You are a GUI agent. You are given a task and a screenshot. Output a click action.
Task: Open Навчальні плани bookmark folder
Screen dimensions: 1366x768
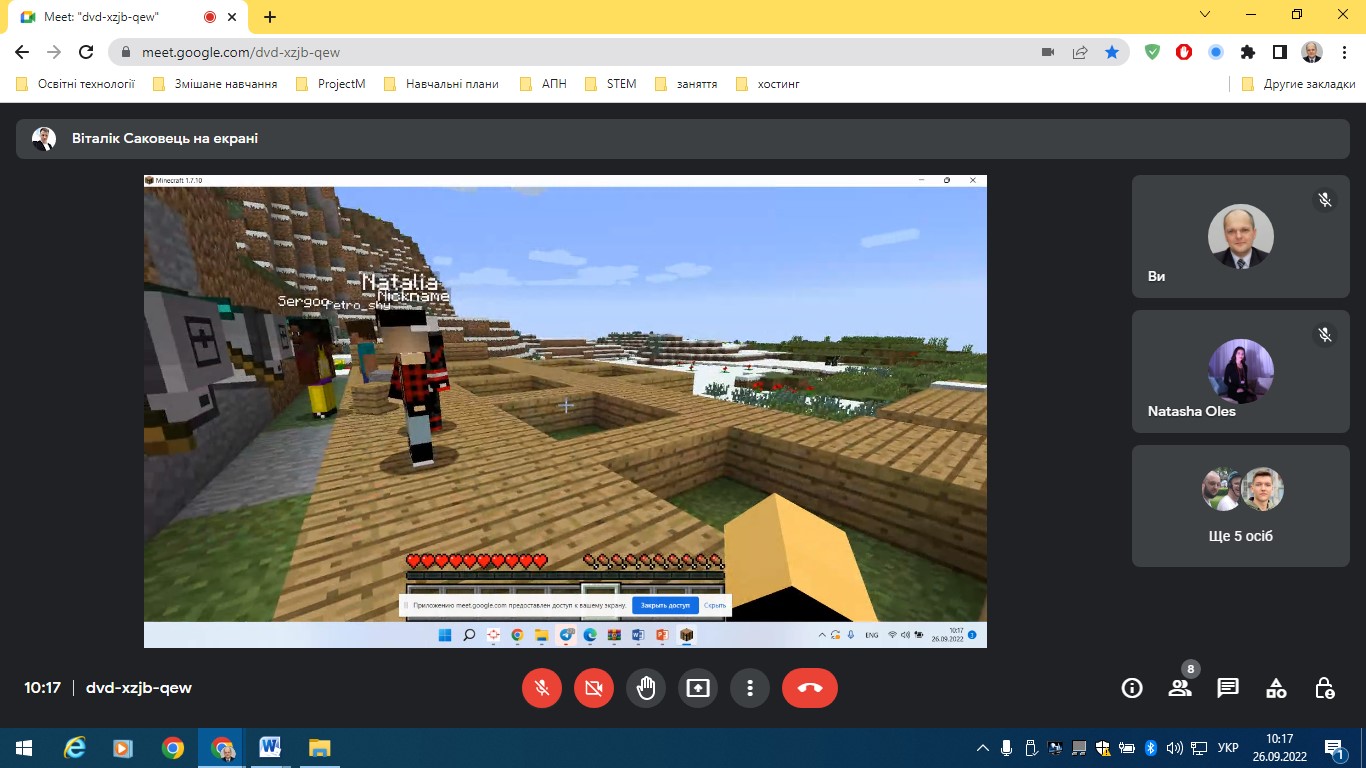441,84
